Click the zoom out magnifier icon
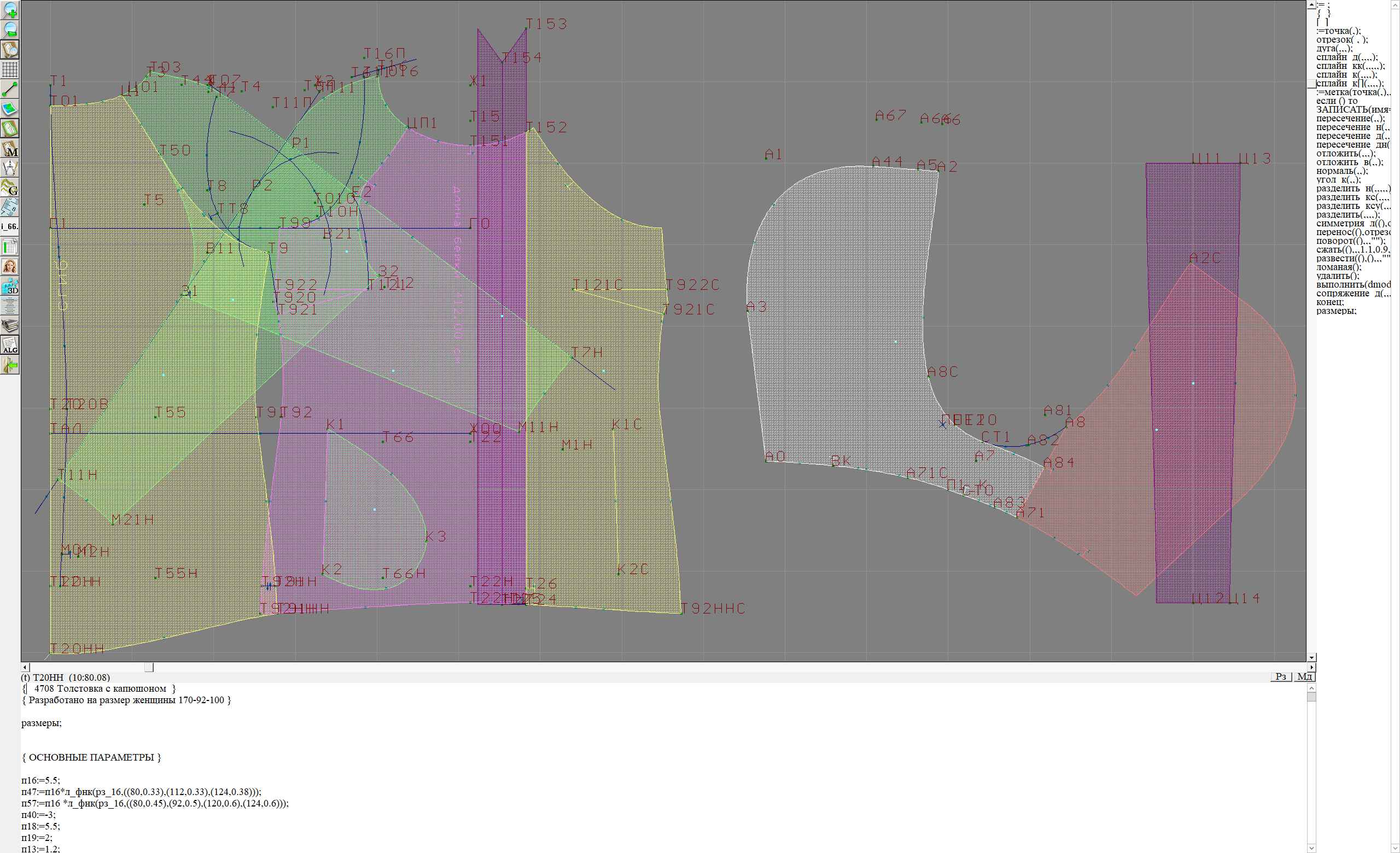 pyautogui.click(x=10, y=30)
